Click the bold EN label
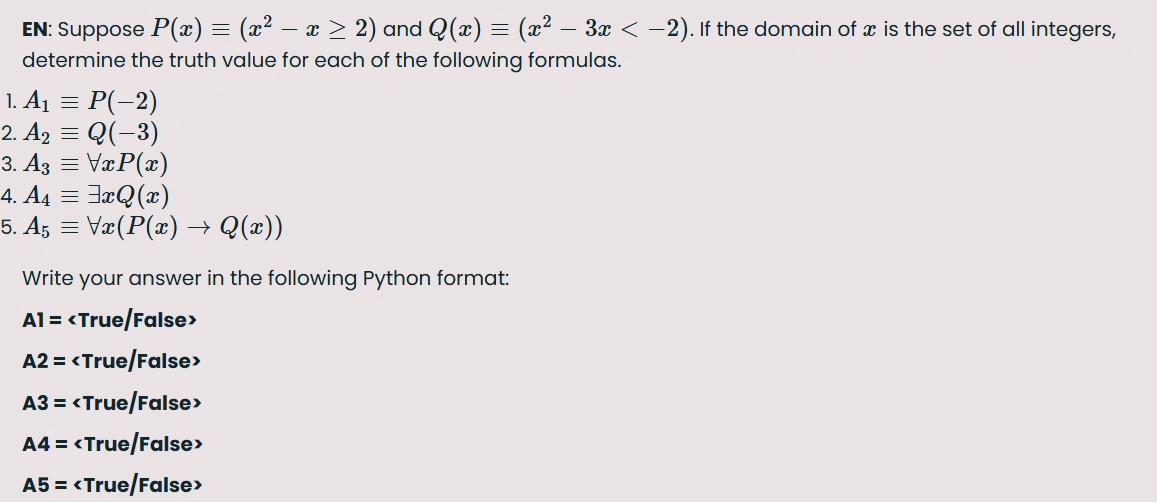Viewport: 1157px width, 502px height. pos(35,30)
